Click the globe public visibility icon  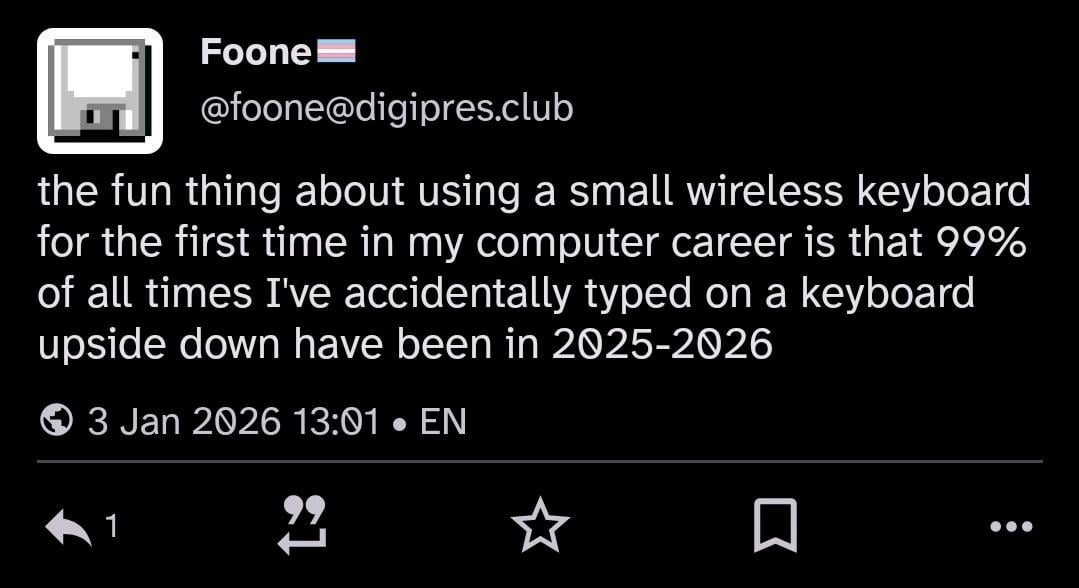(56, 421)
